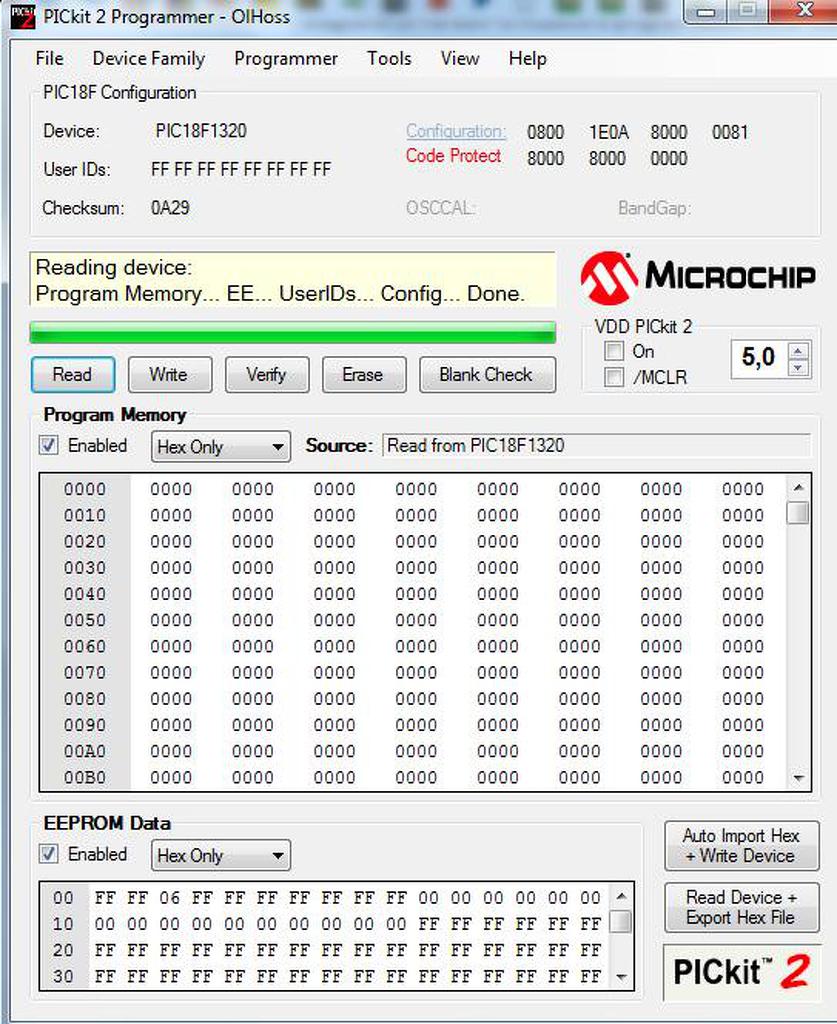Click the PICkit 2 logo image
This screenshot has width=837, height=1024.
pos(742,972)
